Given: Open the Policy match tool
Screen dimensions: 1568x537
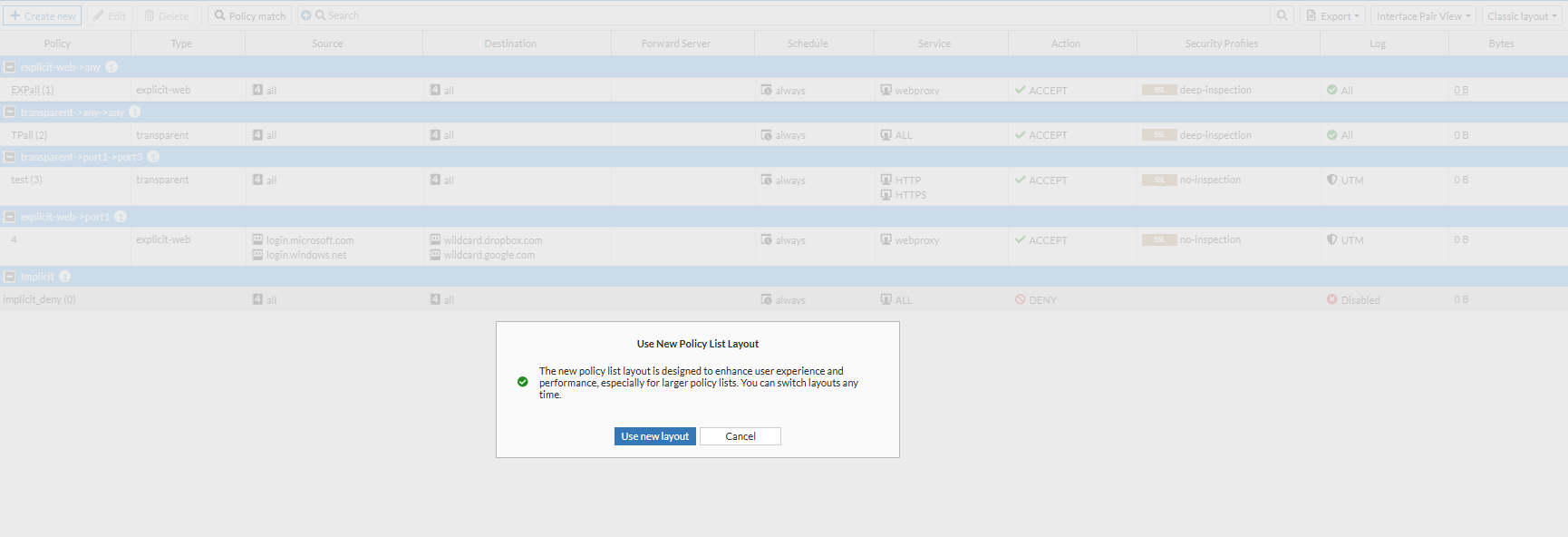Looking at the screenshot, I should [x=250, y=15].
